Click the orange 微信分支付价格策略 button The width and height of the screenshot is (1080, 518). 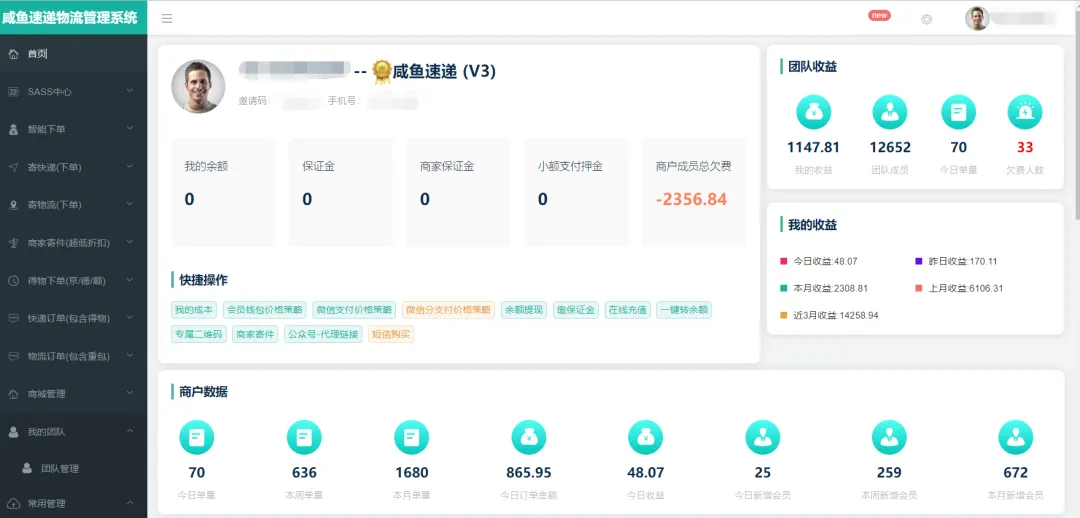(448, 310)
